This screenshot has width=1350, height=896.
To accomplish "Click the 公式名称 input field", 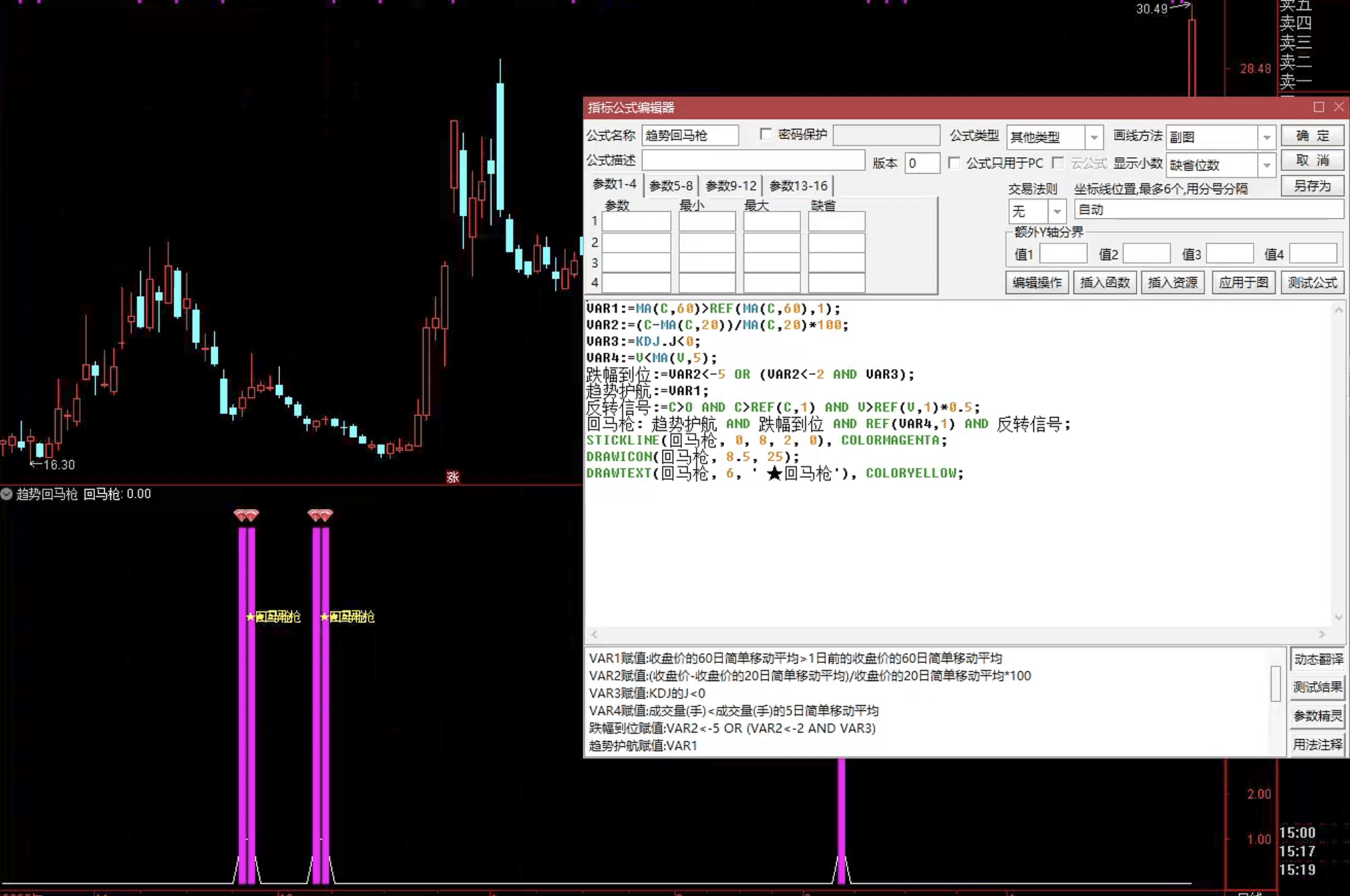I will tap(690, 136).
